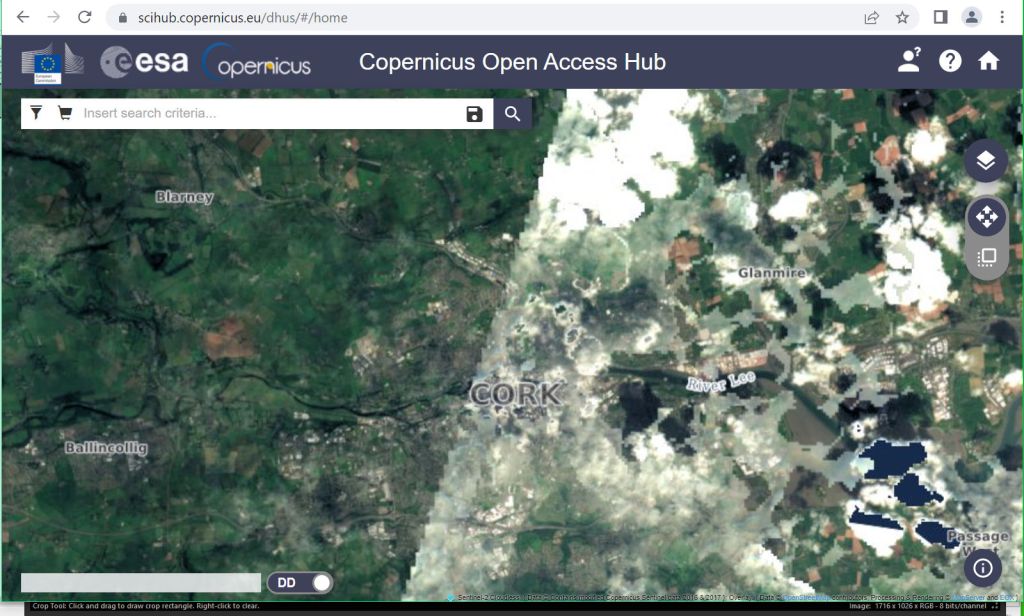Open the user login profile icon

point(909,61)
